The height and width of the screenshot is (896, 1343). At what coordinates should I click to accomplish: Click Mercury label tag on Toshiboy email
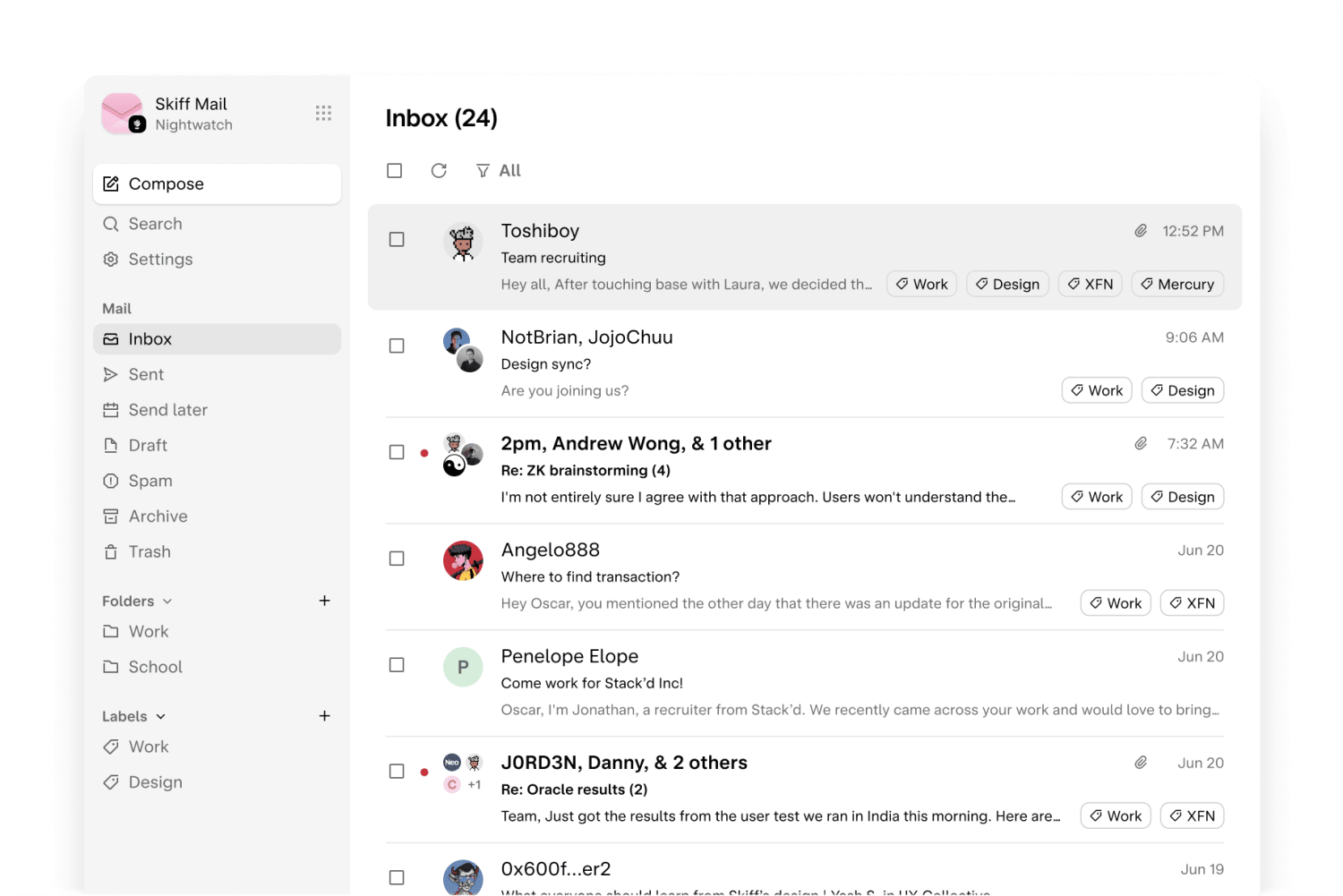(1177, 285)
